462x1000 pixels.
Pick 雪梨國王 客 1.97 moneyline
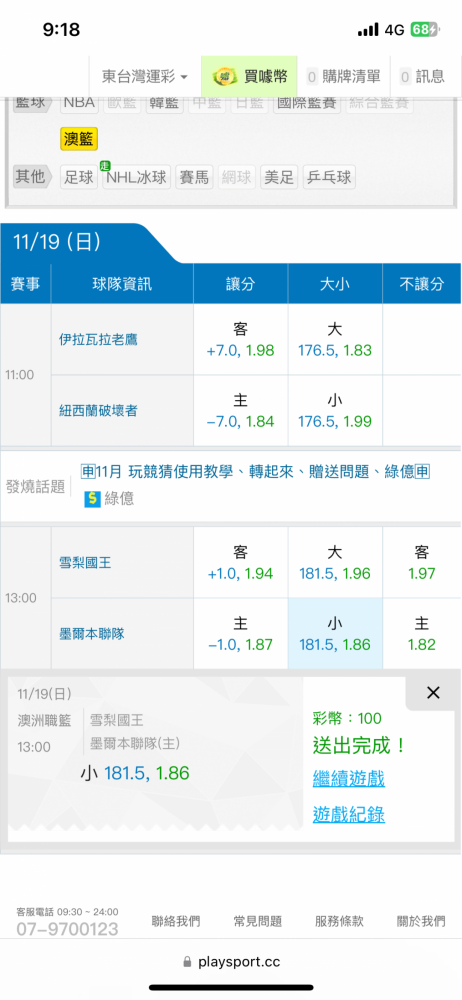tap(422, 562)
